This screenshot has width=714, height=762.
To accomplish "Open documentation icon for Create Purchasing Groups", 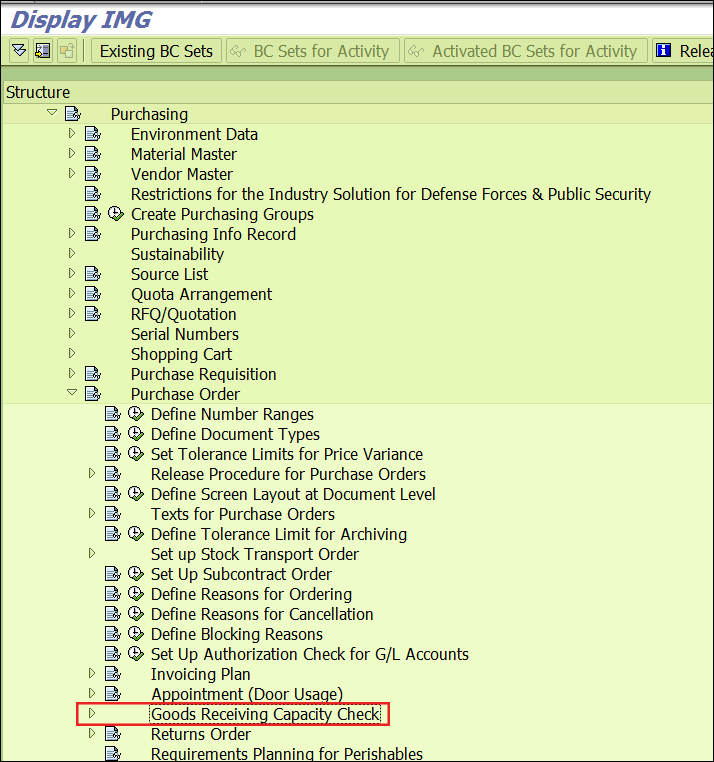I will [x=93, y=213].
